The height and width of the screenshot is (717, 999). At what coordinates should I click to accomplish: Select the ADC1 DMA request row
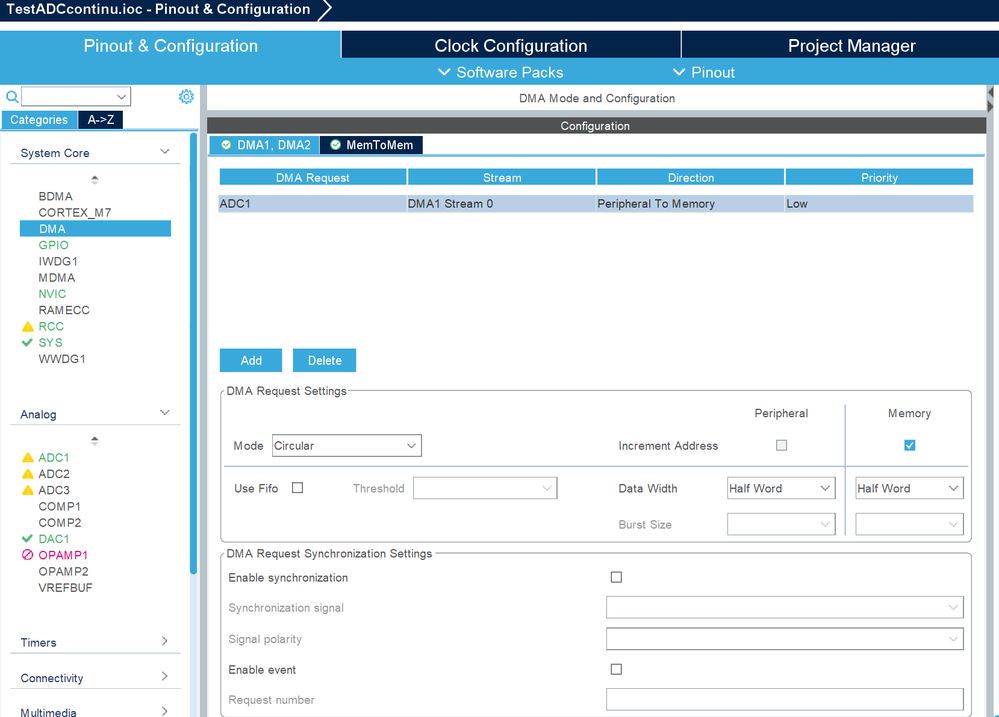point(596,203)
